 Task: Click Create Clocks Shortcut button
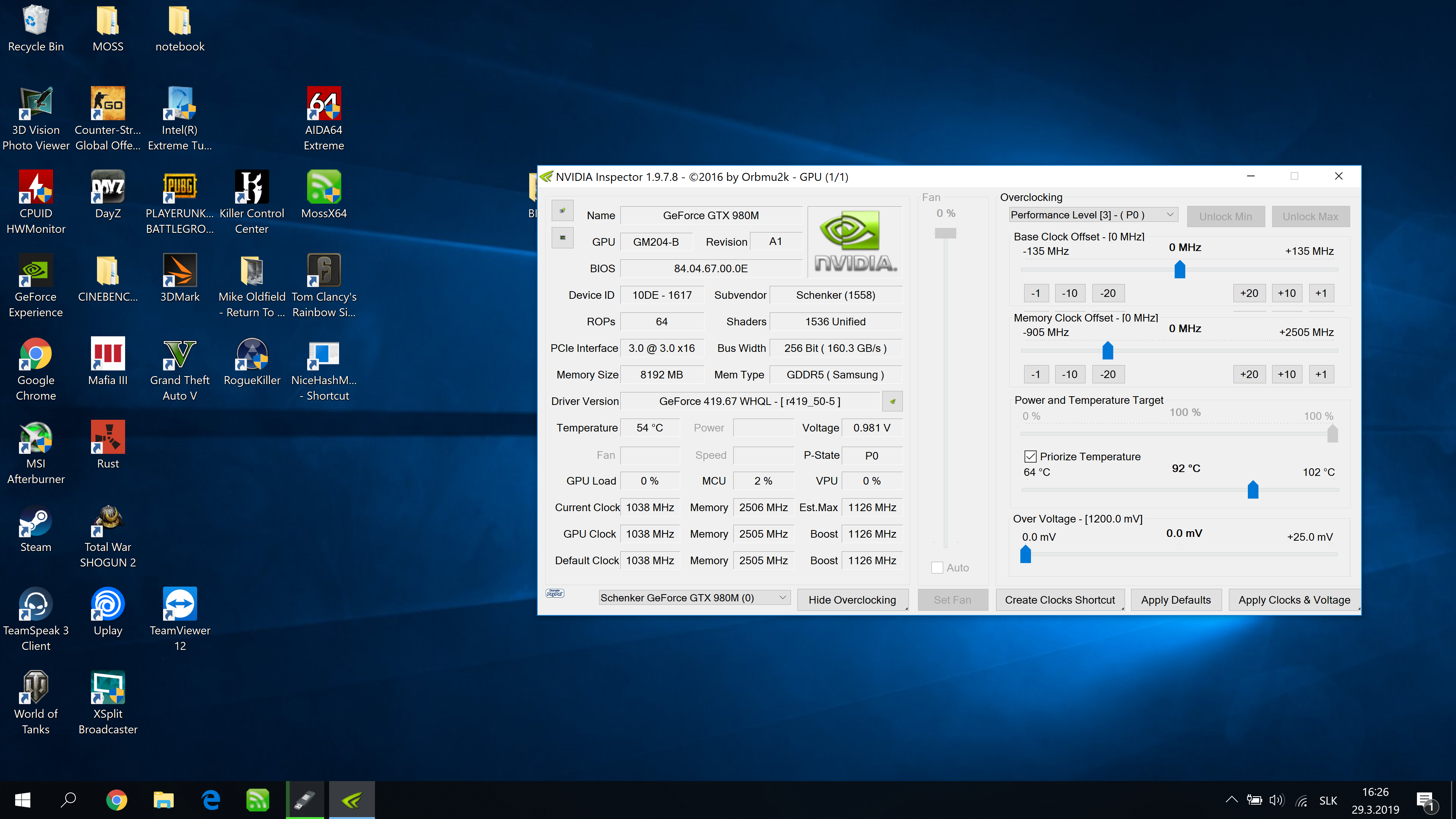(1060, 600)
